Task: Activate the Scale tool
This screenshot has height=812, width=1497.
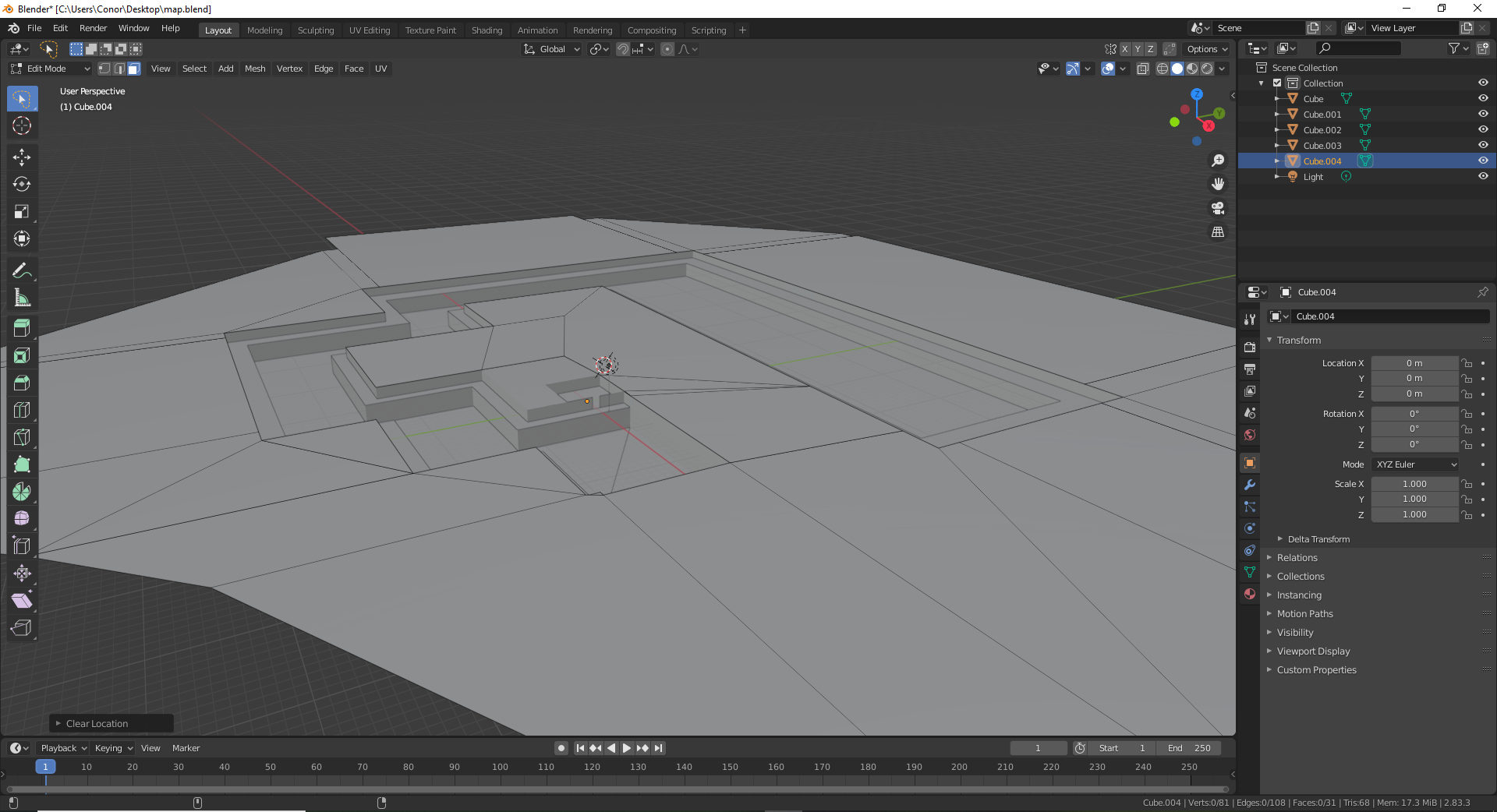Action: (x=22, y=212)
